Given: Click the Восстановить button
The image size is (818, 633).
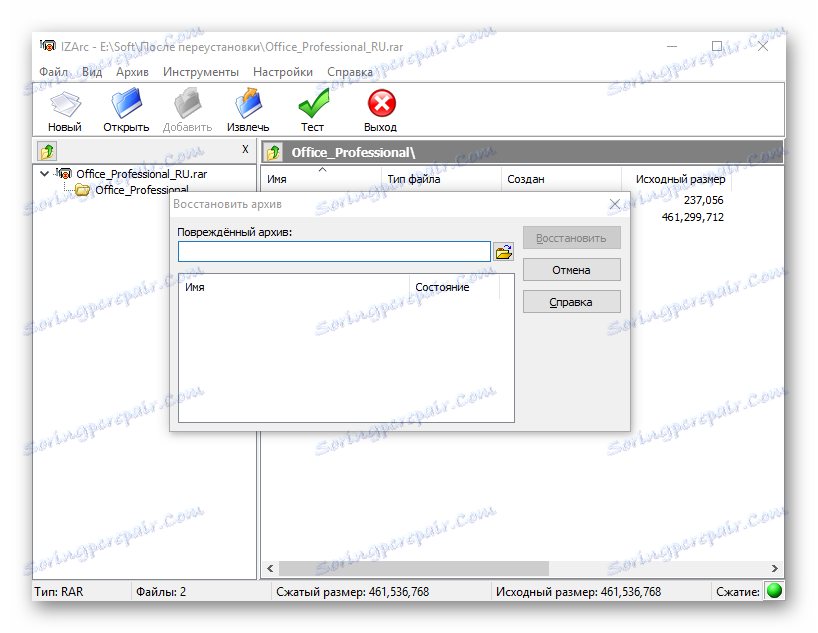Looking at the screenshot, I should pos(571,238).
